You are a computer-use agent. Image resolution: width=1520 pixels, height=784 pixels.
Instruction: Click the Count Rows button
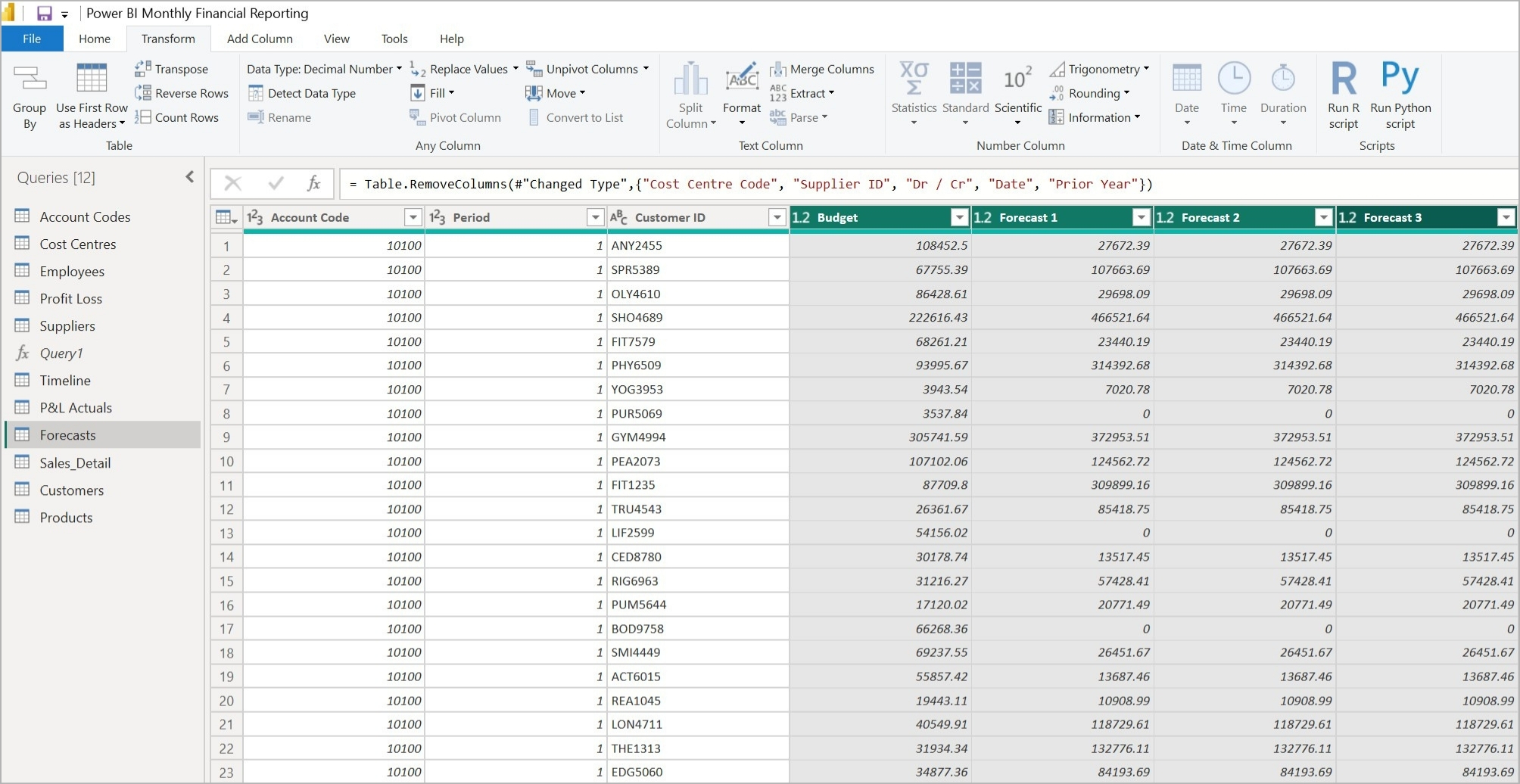[177, 117]
